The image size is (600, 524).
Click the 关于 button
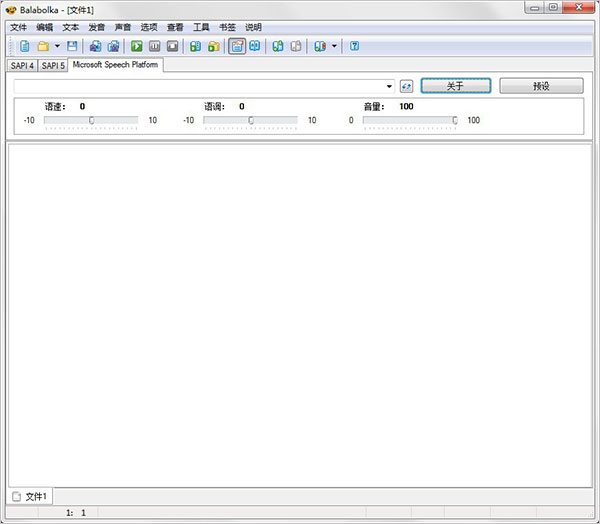click(456, 86)
